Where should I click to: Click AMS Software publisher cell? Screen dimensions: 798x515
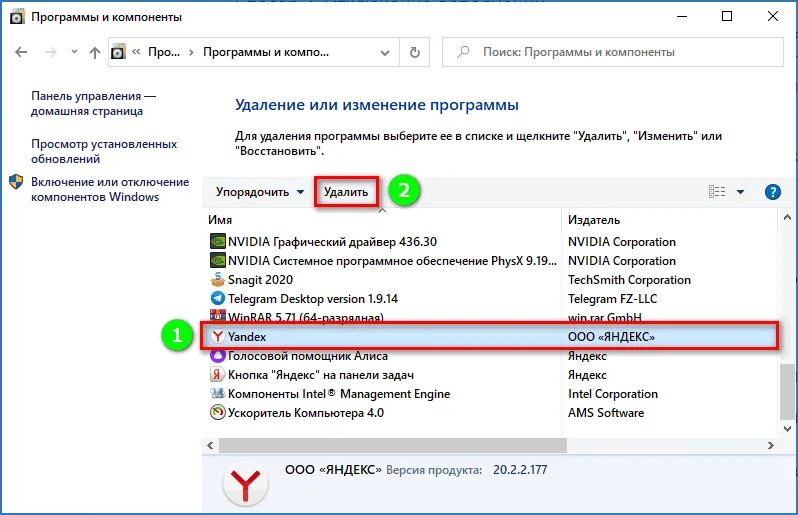(x=606, y=413)
